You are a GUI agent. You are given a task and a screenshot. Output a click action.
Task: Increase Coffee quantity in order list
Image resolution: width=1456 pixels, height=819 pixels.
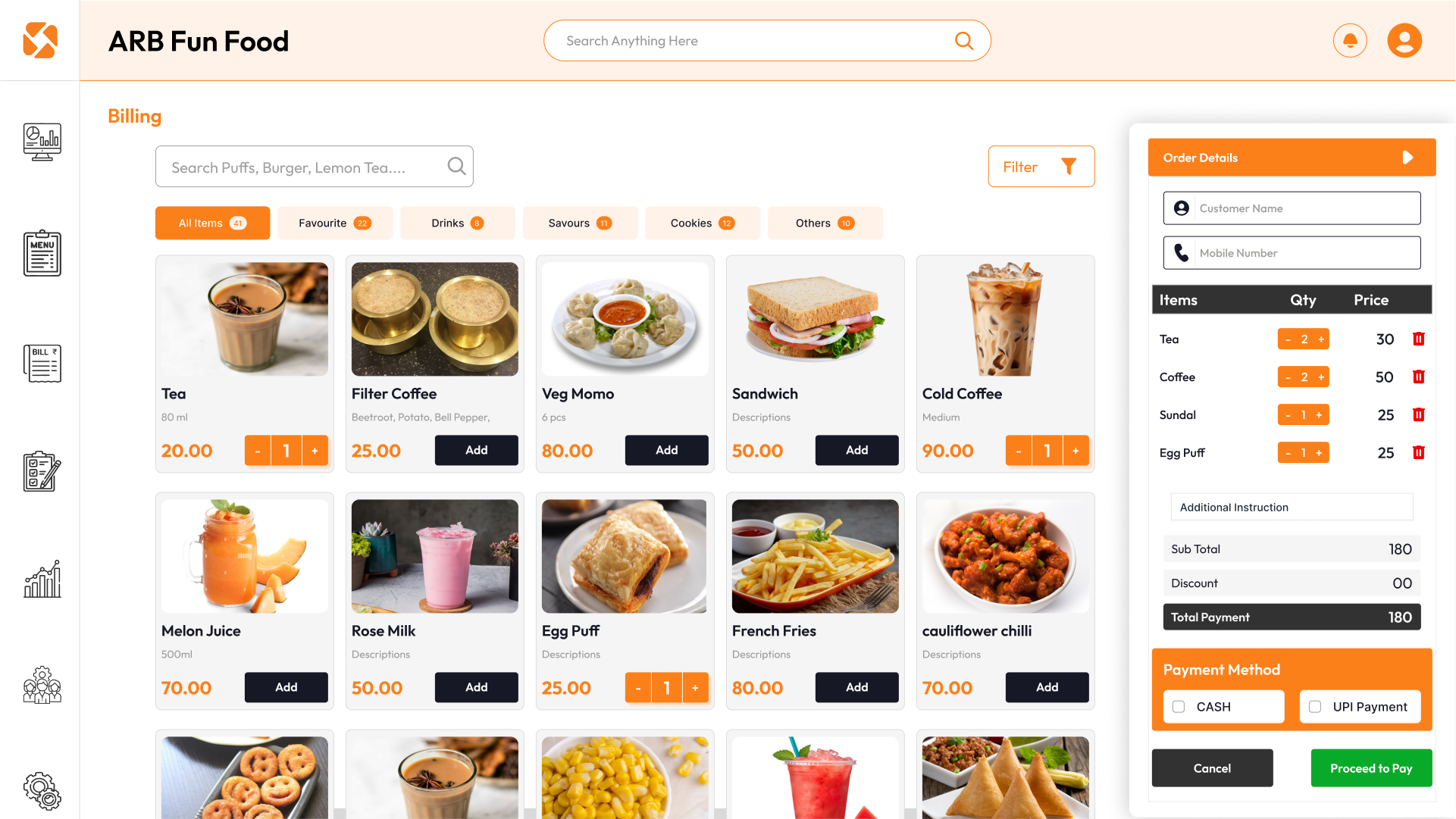pyautogui.click(x=1321, y=377)
